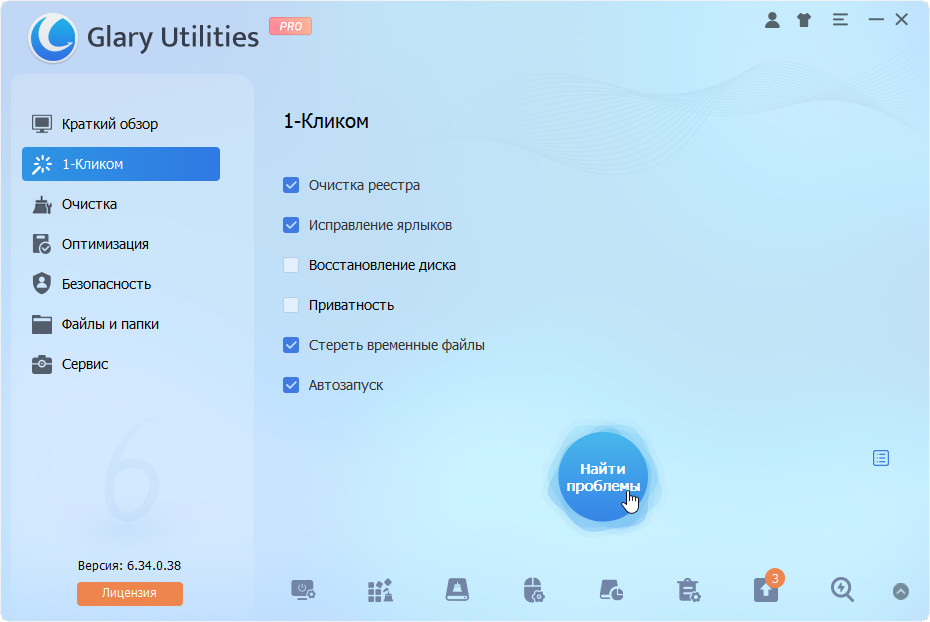Open the user account profile icon
This screenshot has width=930, height=622.
pos(772,20)
